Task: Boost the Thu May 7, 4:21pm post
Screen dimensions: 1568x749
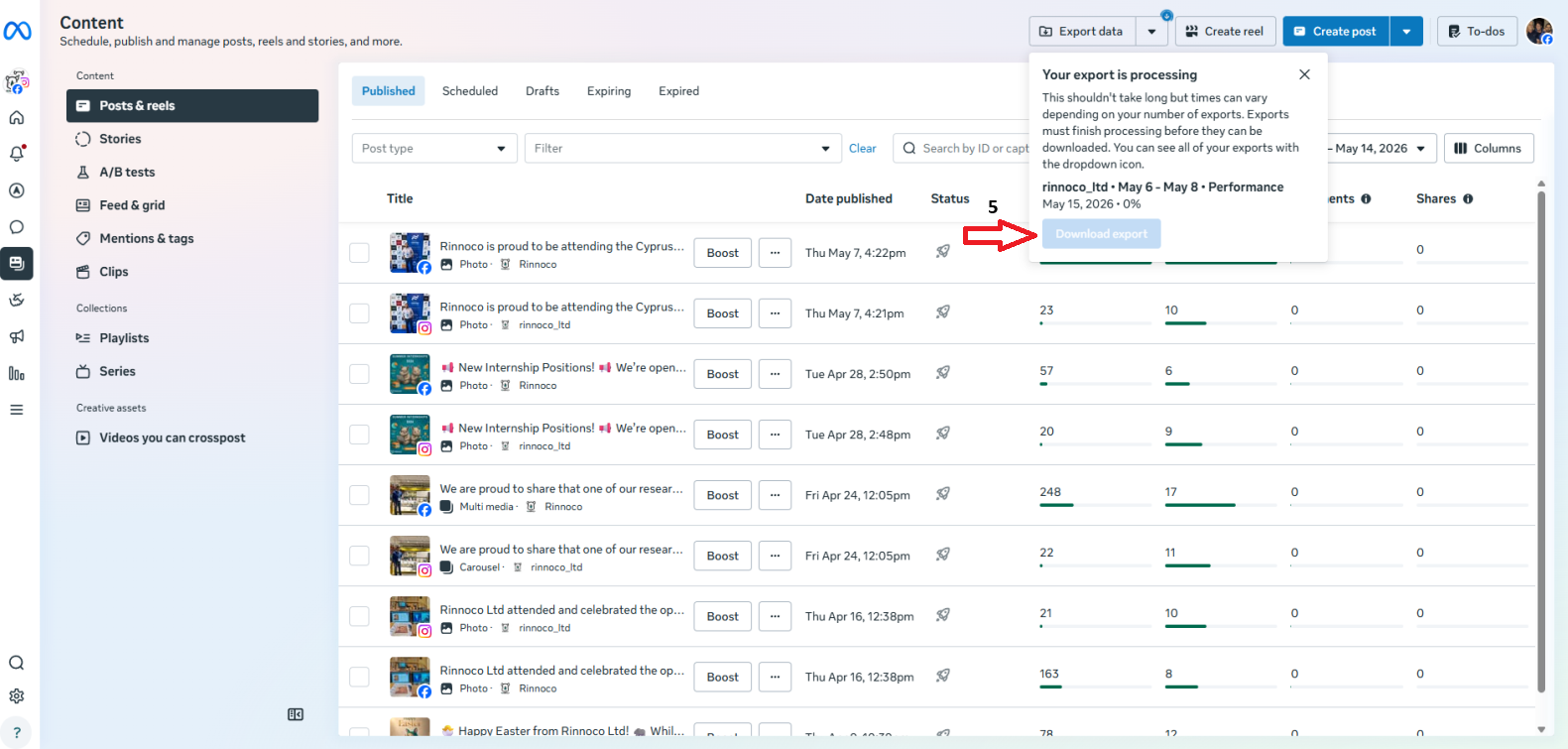Action: point(722,313)
